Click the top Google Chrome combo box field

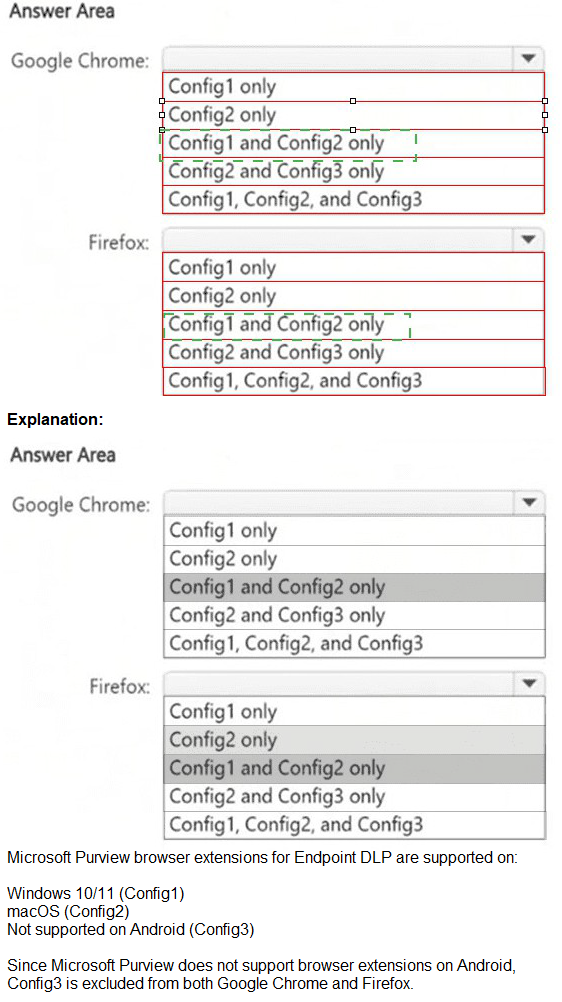[338, 59]
